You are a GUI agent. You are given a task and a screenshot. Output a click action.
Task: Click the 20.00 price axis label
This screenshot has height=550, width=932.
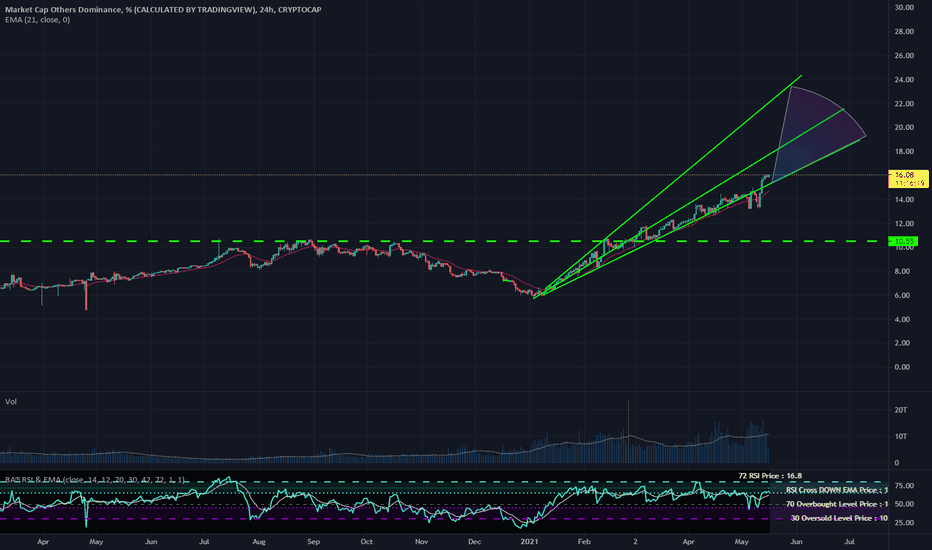(903, 127)
